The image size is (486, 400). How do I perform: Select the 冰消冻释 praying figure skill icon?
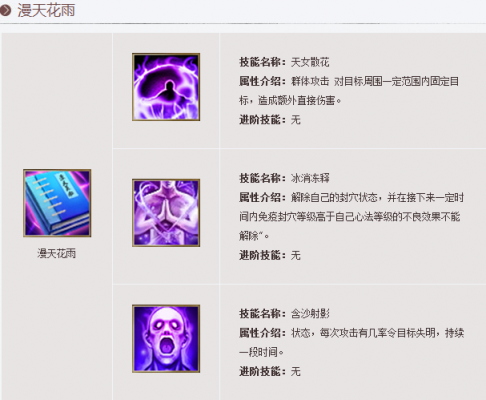pyautogui.click(x=166, y=213)
